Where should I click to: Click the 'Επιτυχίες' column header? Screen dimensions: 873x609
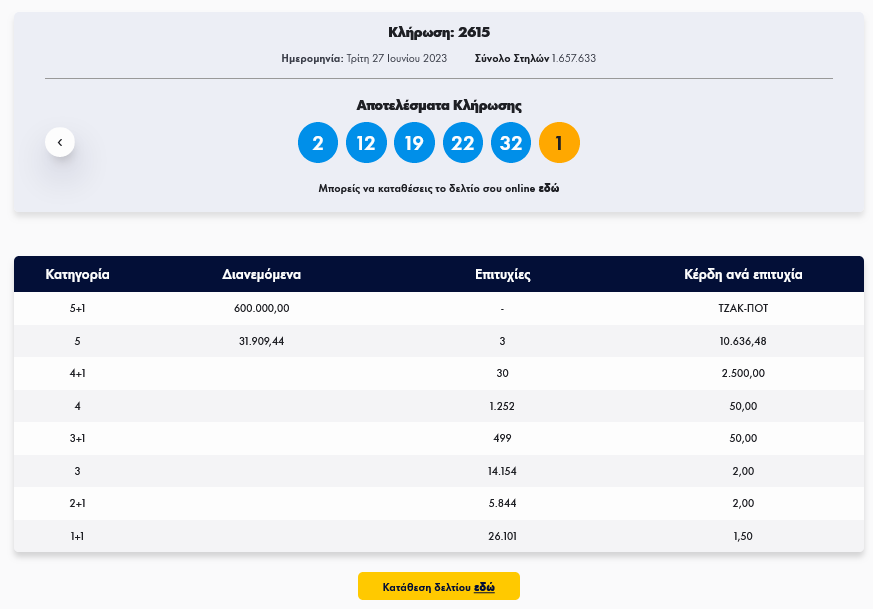pyautogui.click(x=502, y=274)
